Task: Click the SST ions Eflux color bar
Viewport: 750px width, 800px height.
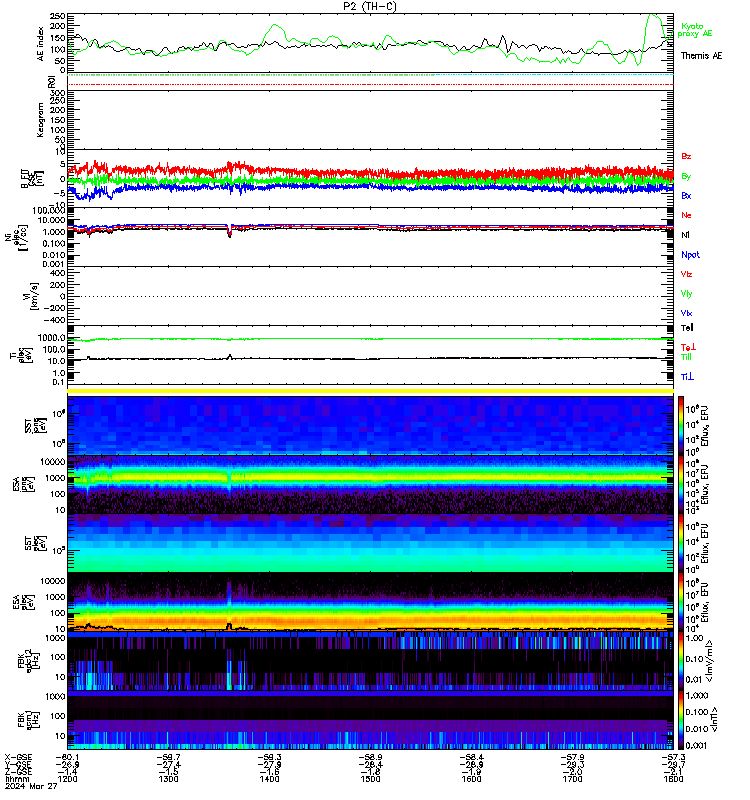Action: coord(681,426)
